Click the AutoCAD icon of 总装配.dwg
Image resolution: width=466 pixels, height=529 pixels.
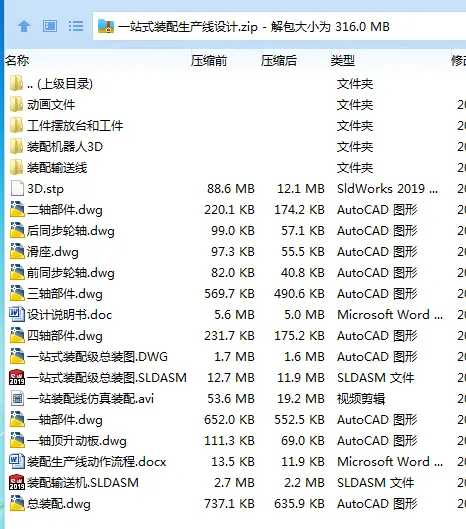(17, 503)
